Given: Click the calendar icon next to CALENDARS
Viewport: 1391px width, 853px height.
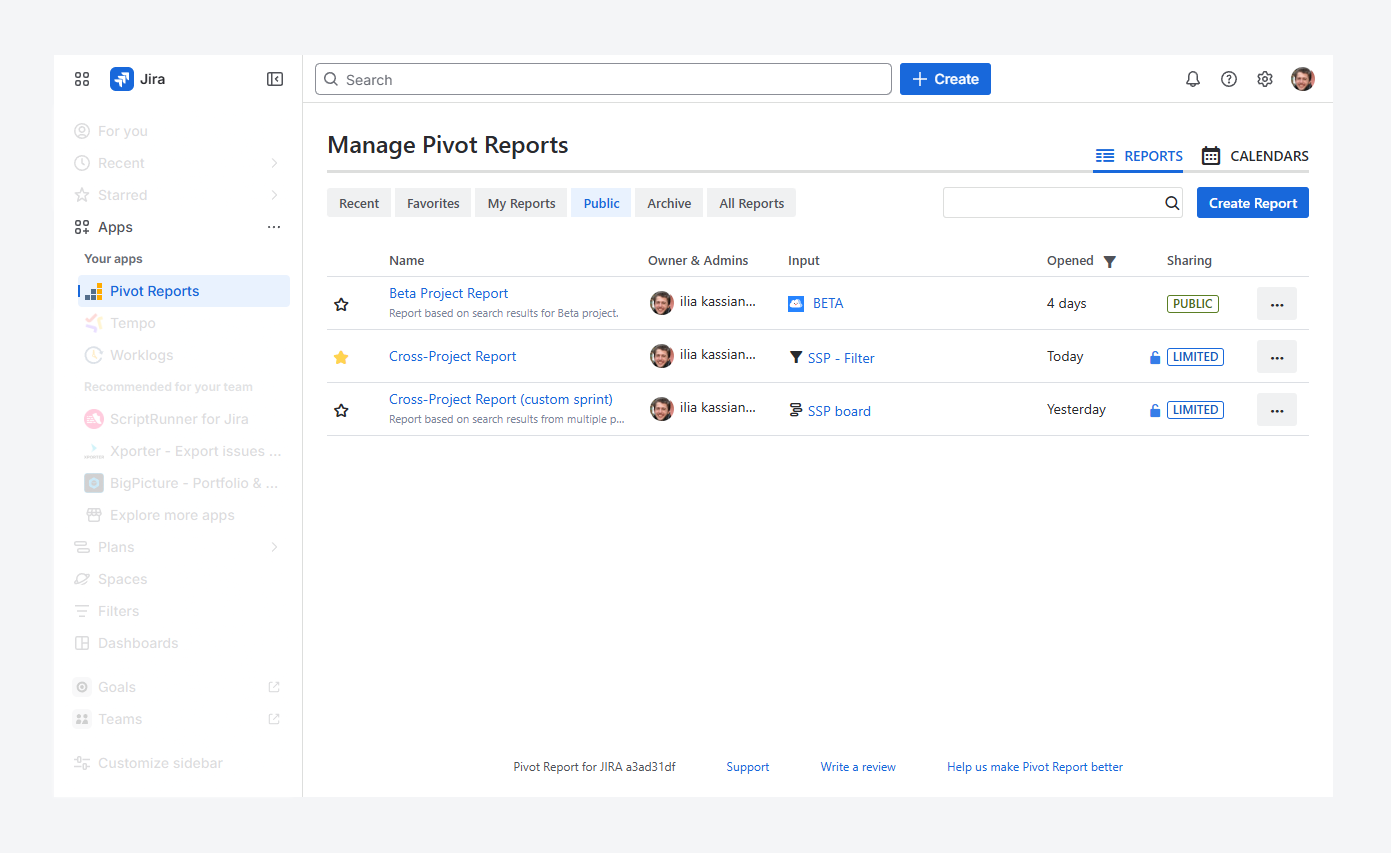Looking at the screenshot, I should [1211, 156].
